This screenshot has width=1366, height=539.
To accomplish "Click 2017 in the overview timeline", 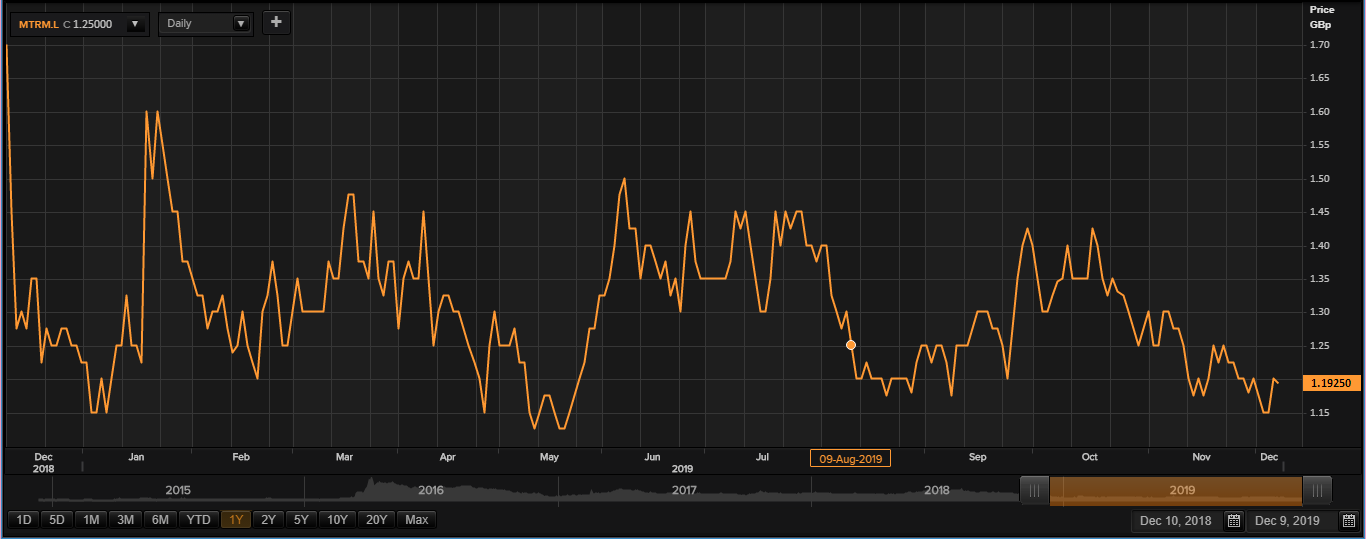I will (684, 491).
